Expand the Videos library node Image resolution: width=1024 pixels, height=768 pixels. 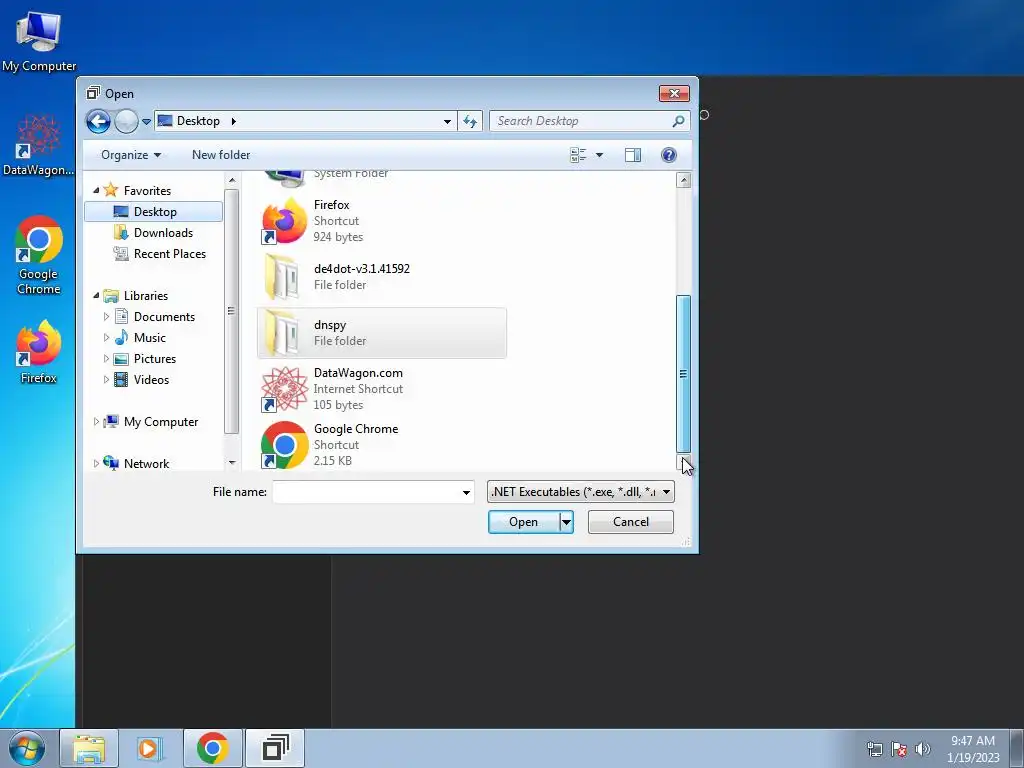106,379
